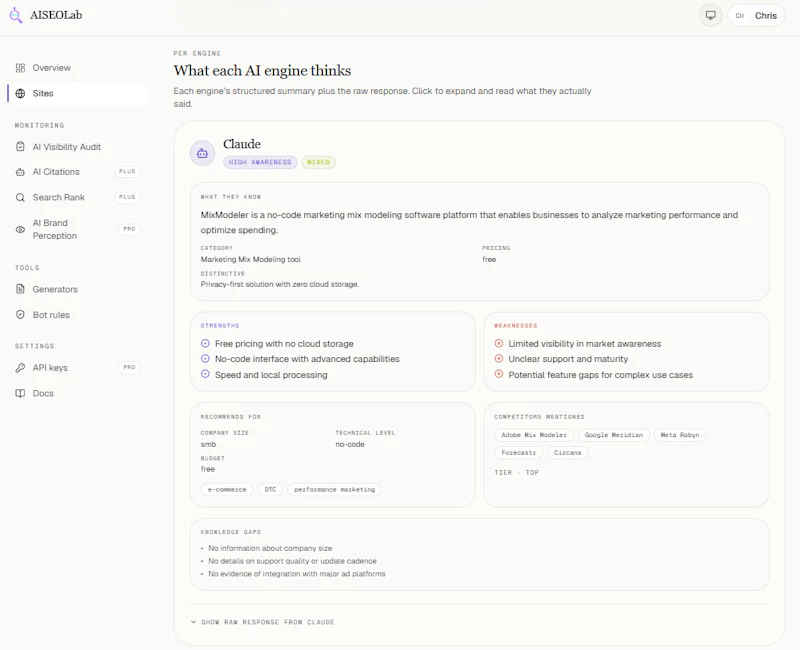Click the e-commerce tag
The image size is (800, 650).
click(x=227, y=490)
